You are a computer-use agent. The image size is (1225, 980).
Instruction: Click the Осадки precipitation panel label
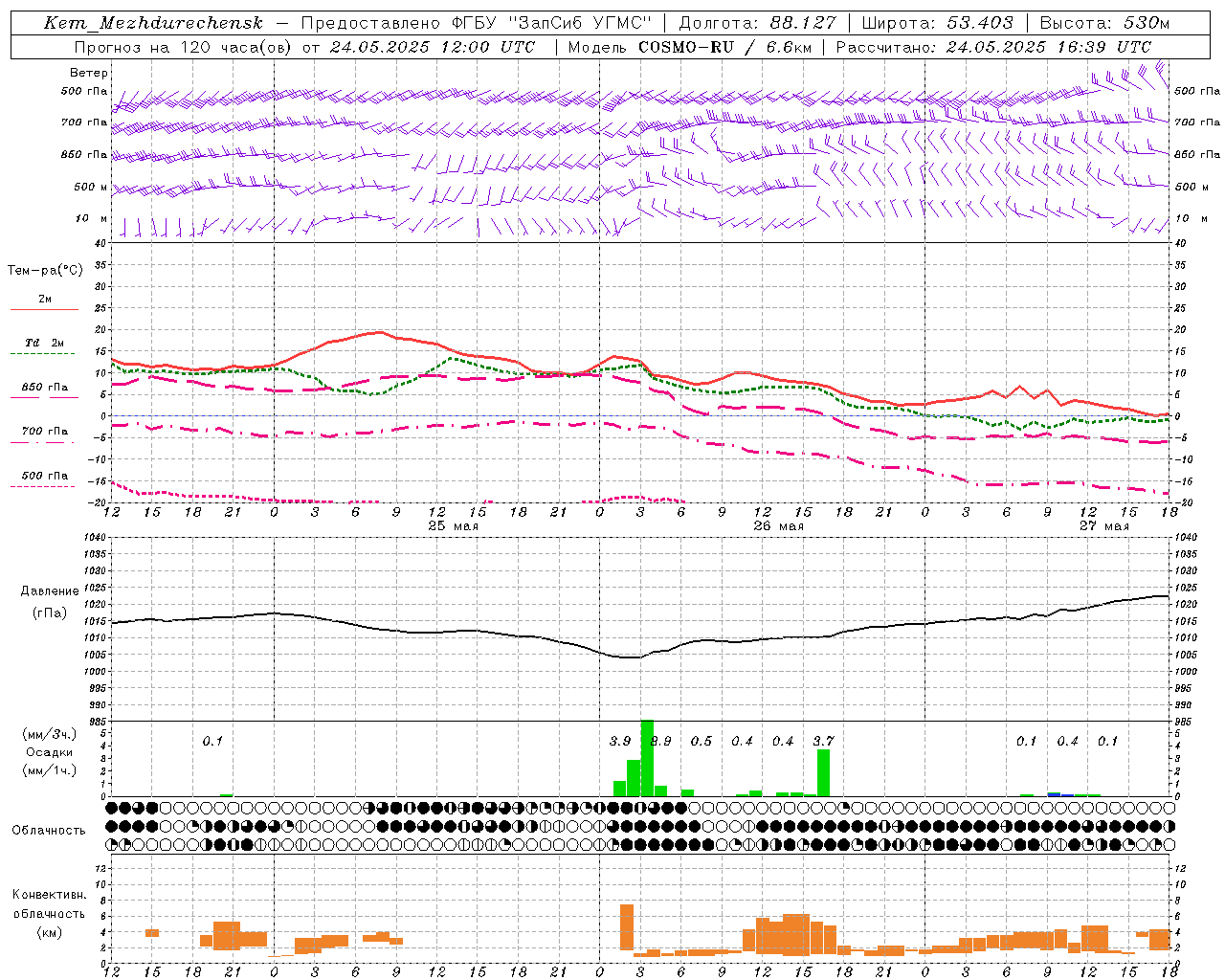(x=48, y=752)
